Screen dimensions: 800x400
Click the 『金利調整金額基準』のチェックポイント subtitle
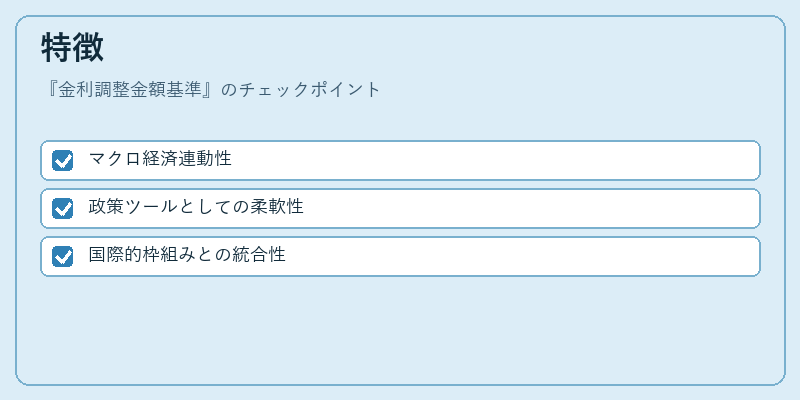pos(211,90)
